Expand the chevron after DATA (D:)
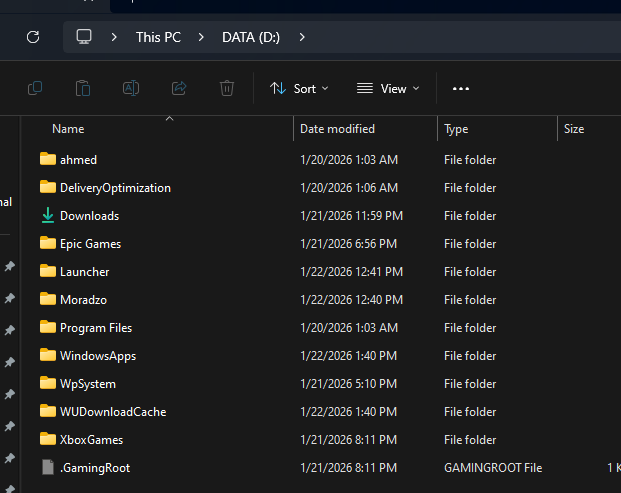 (x=302, y=37)
